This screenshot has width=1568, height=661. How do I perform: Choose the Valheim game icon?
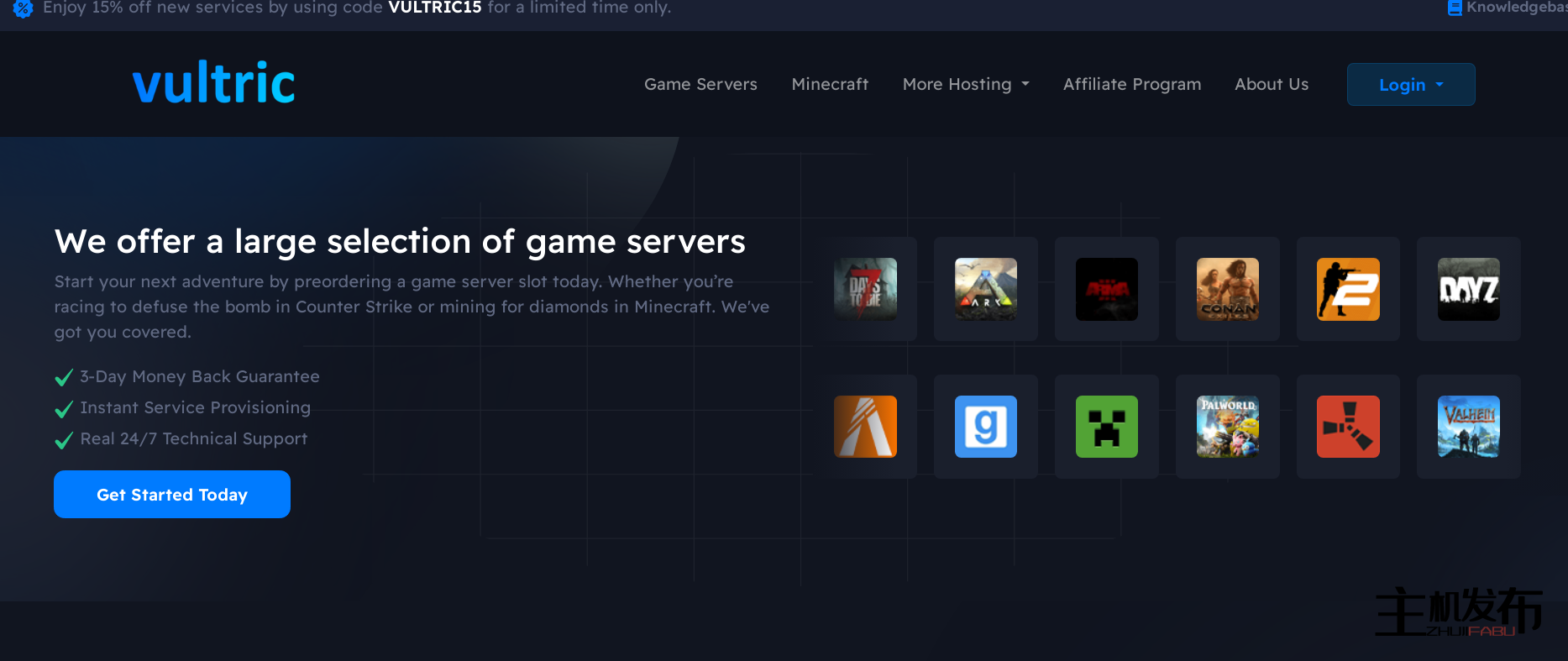[x=1468, y=427]
